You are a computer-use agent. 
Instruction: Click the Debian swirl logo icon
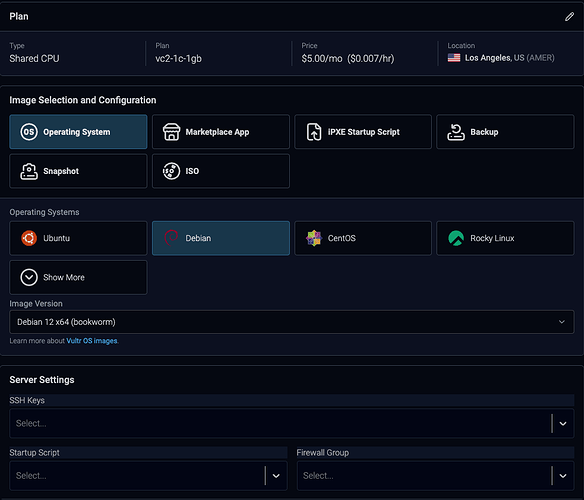(171, 238)
